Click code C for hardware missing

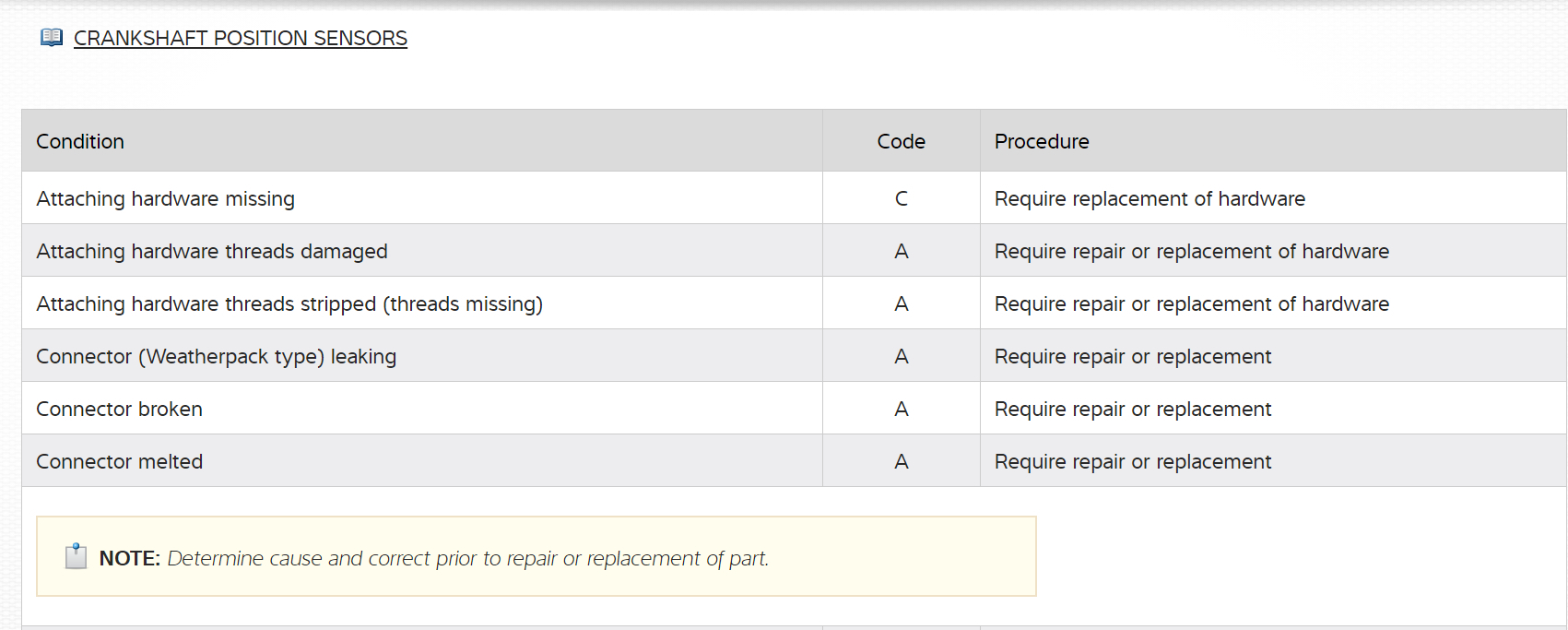[x=901, y=198]
